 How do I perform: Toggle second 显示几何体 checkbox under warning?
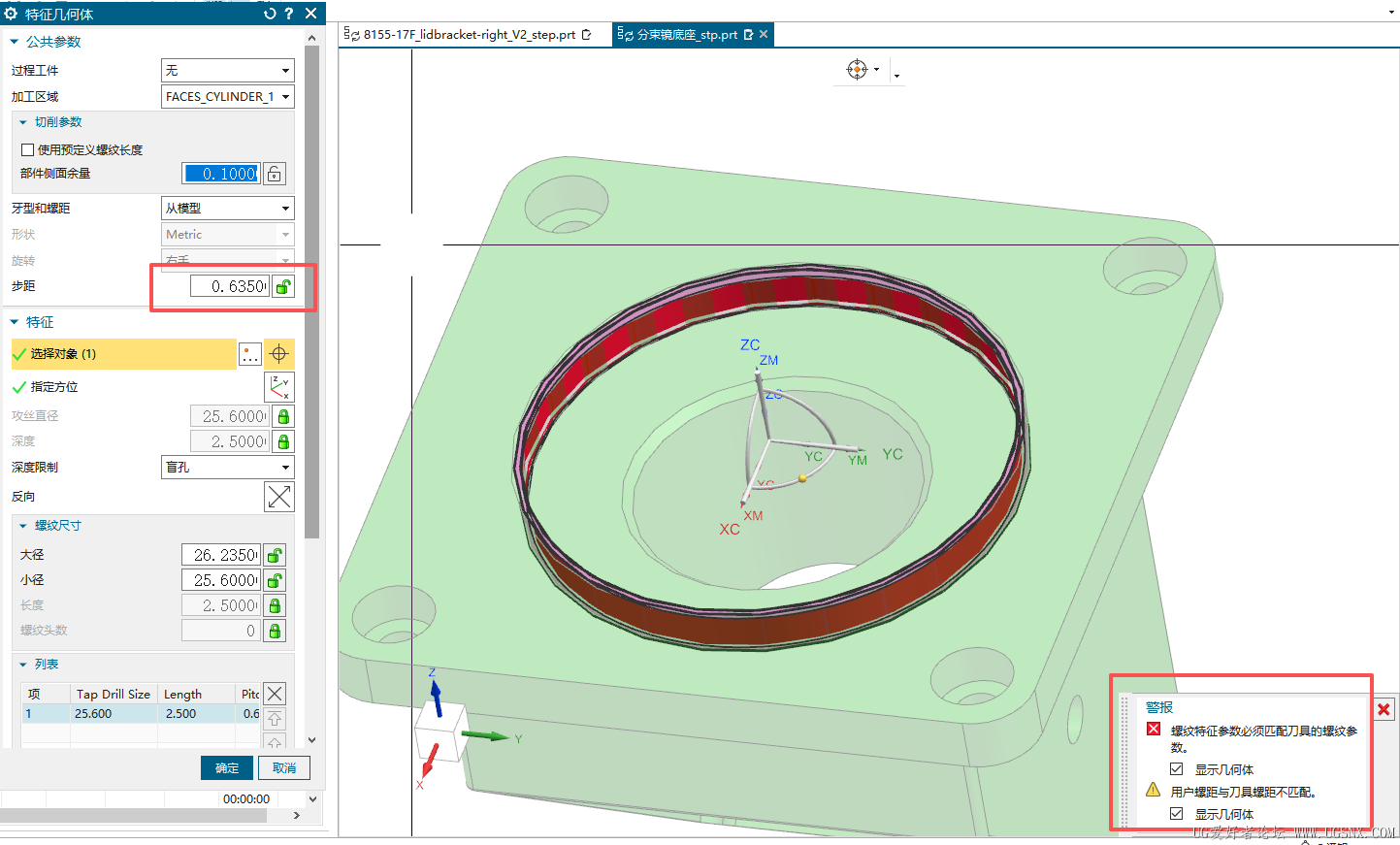pyautogui.click(x=1176, y=814)
